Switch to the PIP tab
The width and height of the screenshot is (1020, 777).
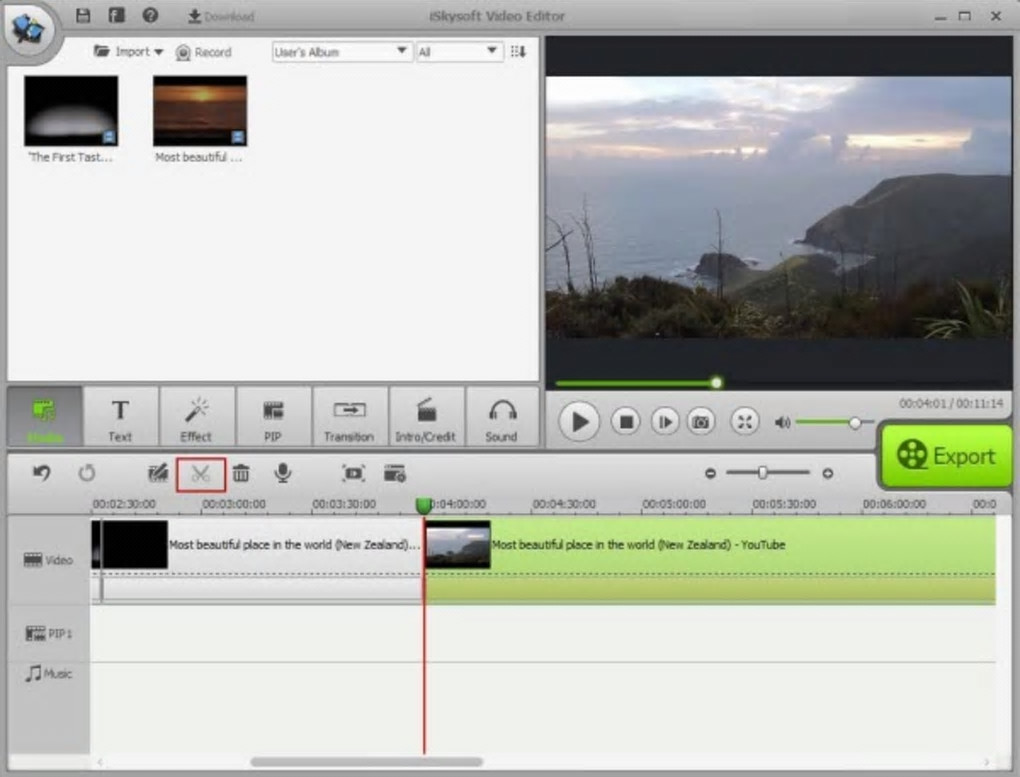click(273, 416)
